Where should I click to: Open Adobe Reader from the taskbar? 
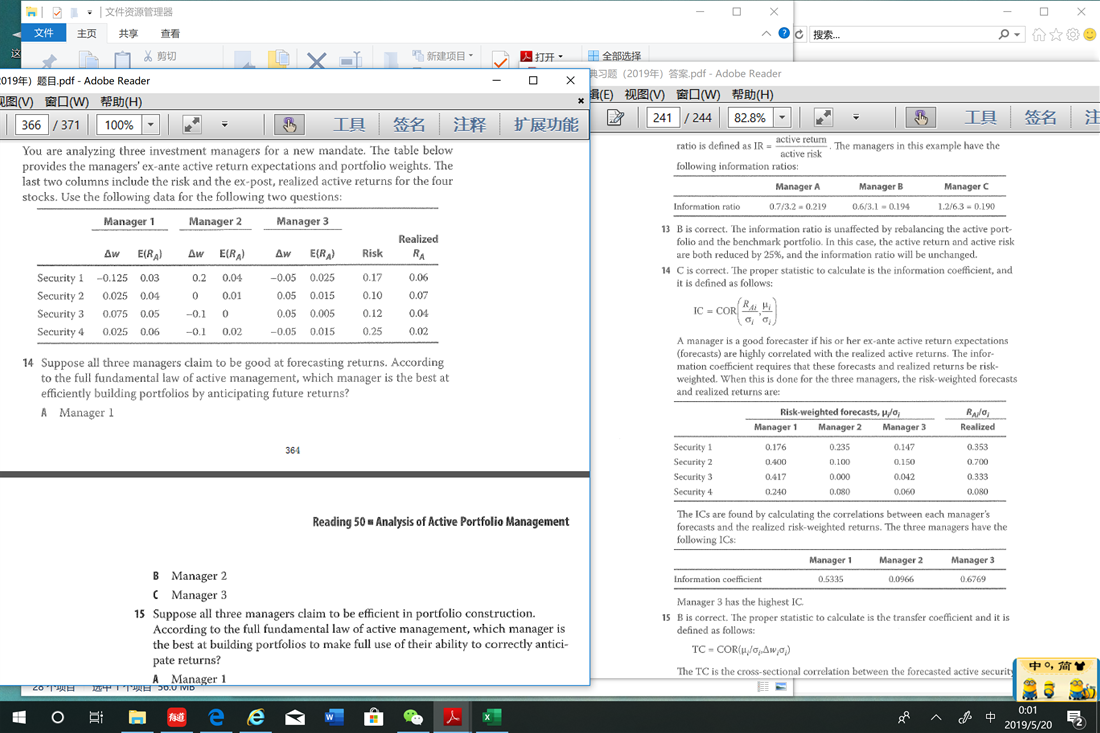coord(452,717)
